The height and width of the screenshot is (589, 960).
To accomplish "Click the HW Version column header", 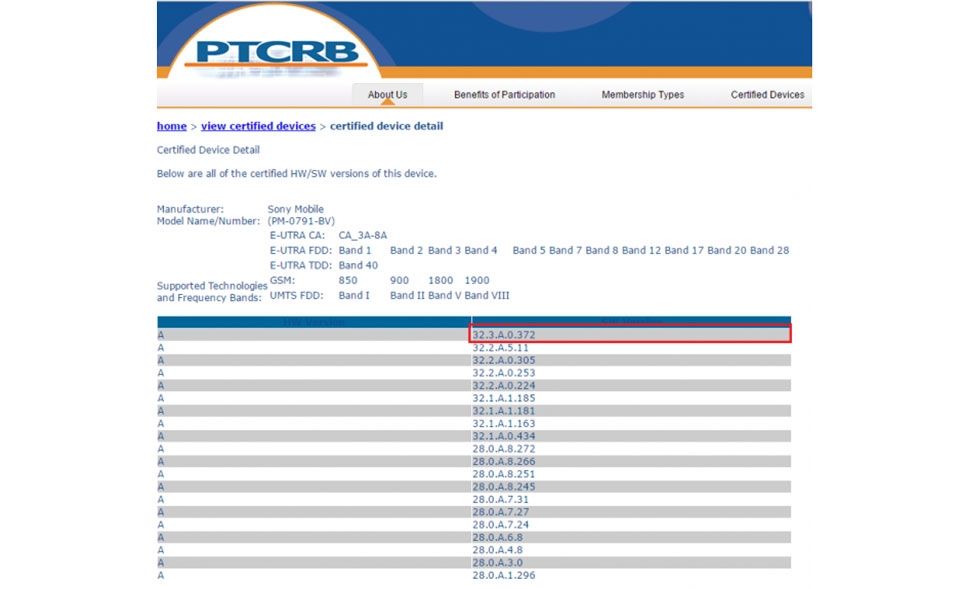I will tap(314, 322).
